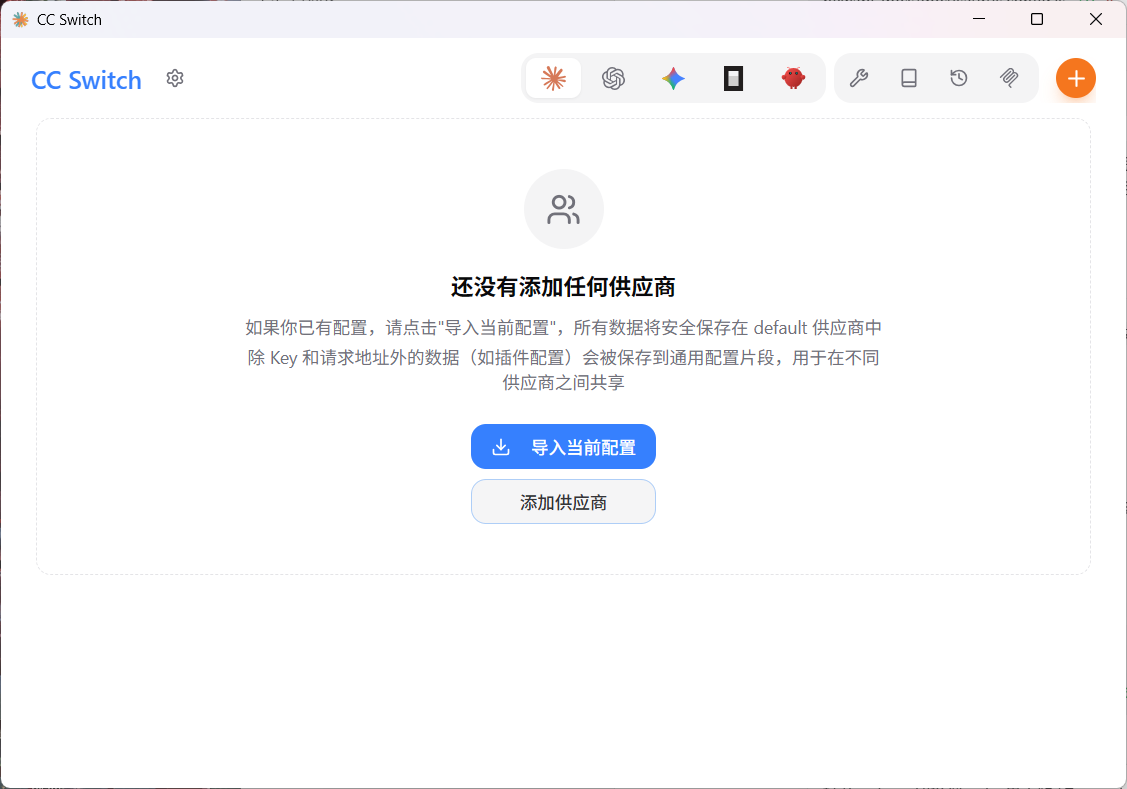Minimize the CC Switch window
Image resolution: width=1127 pixels, height=789 pixels.
pyautogui.click(x=979, y=19)
